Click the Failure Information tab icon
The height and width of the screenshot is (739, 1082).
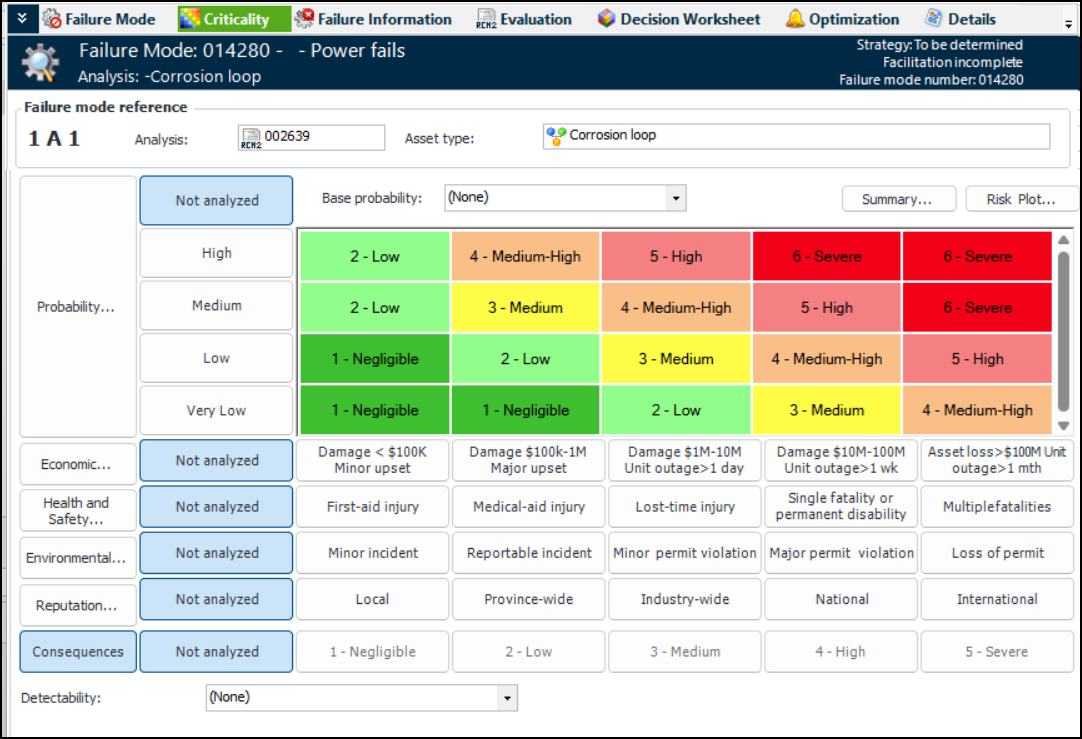point(304,19)
